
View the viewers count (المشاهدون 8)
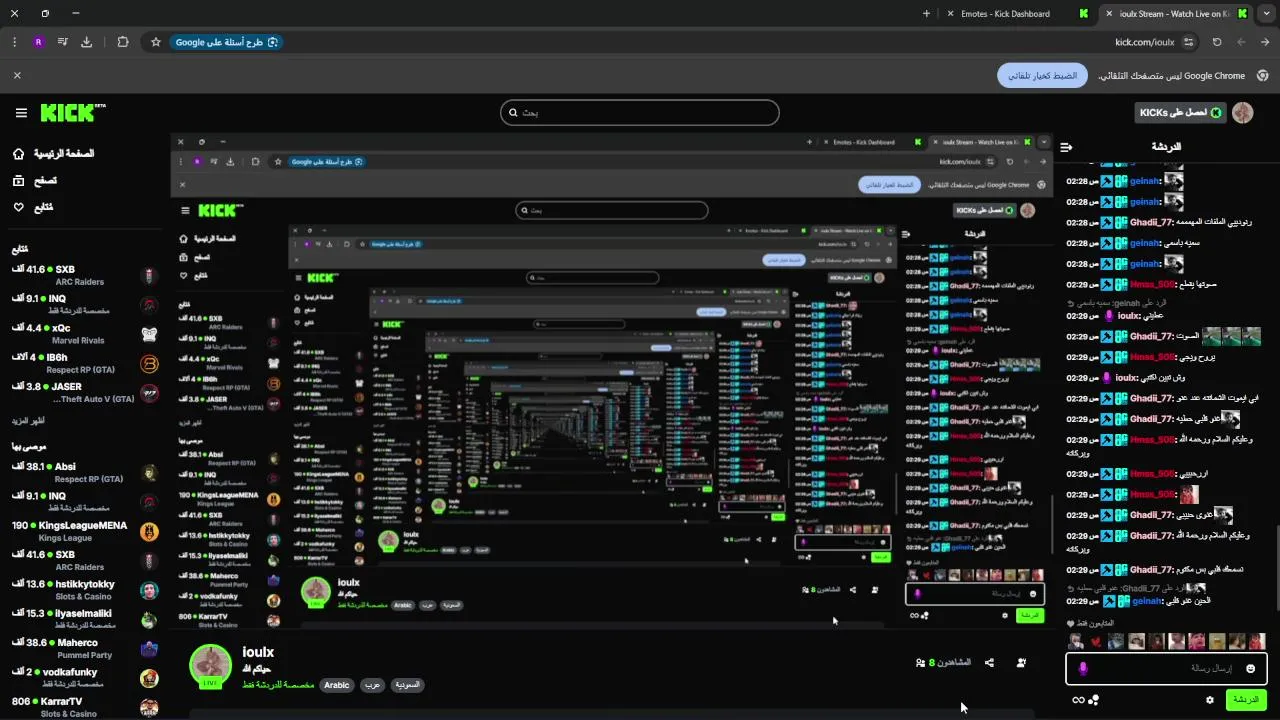[943, 662]
